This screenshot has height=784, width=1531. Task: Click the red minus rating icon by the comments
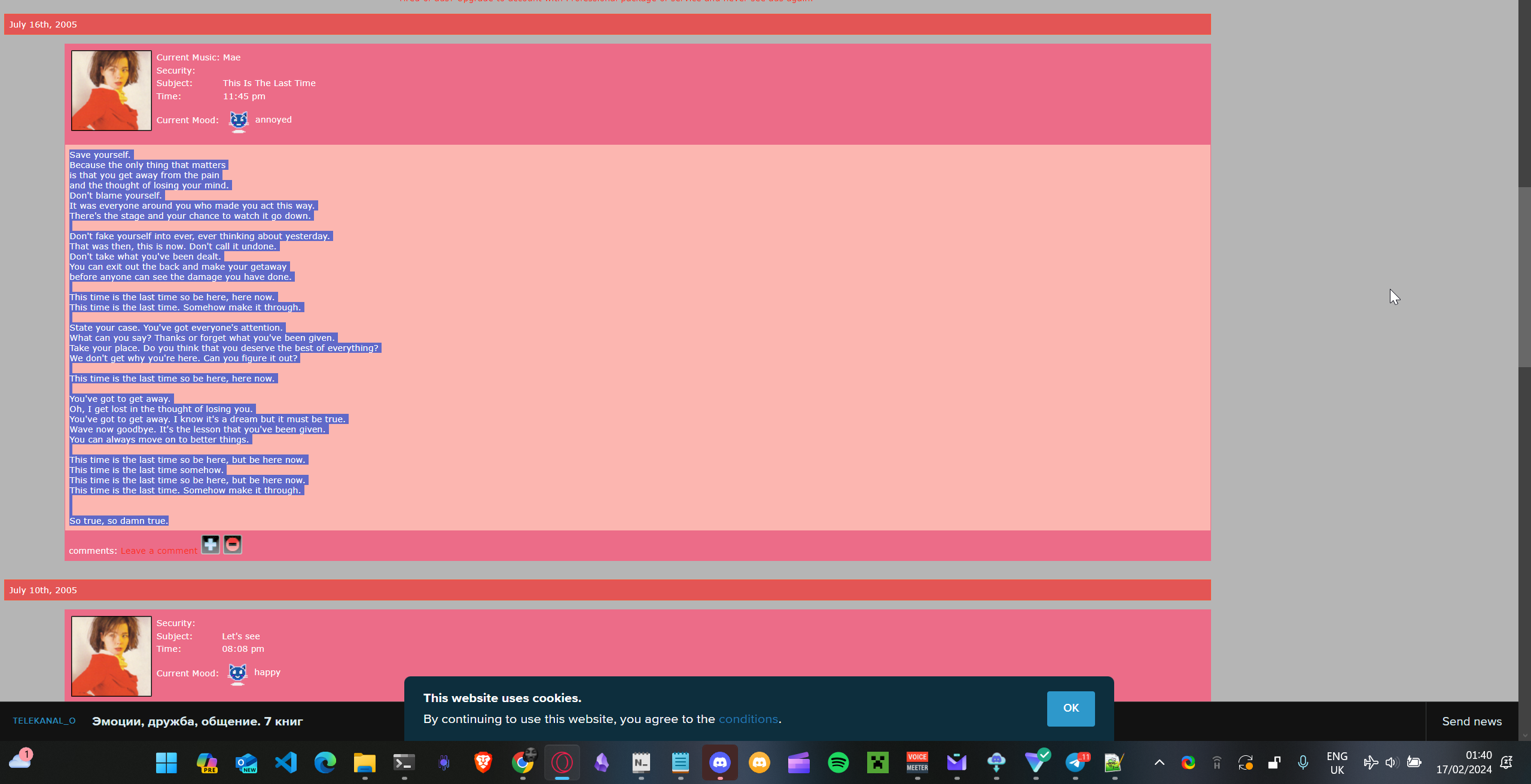pyautogui.click(x=233, y=544)
